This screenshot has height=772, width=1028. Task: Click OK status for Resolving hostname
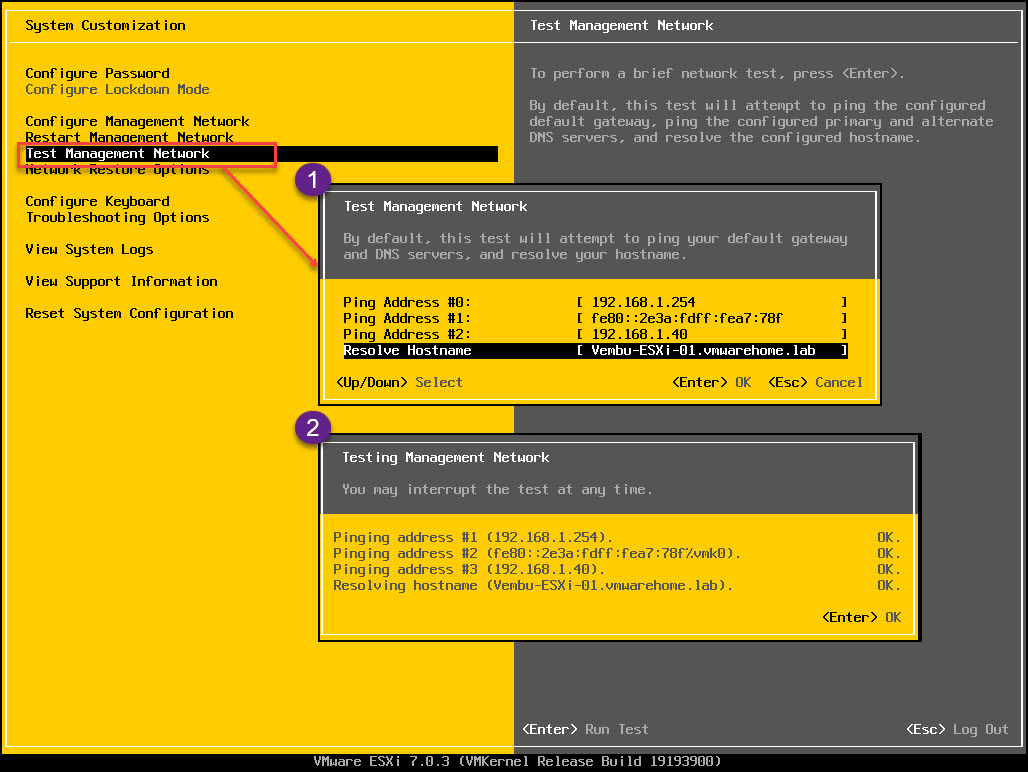click(888, 586)
